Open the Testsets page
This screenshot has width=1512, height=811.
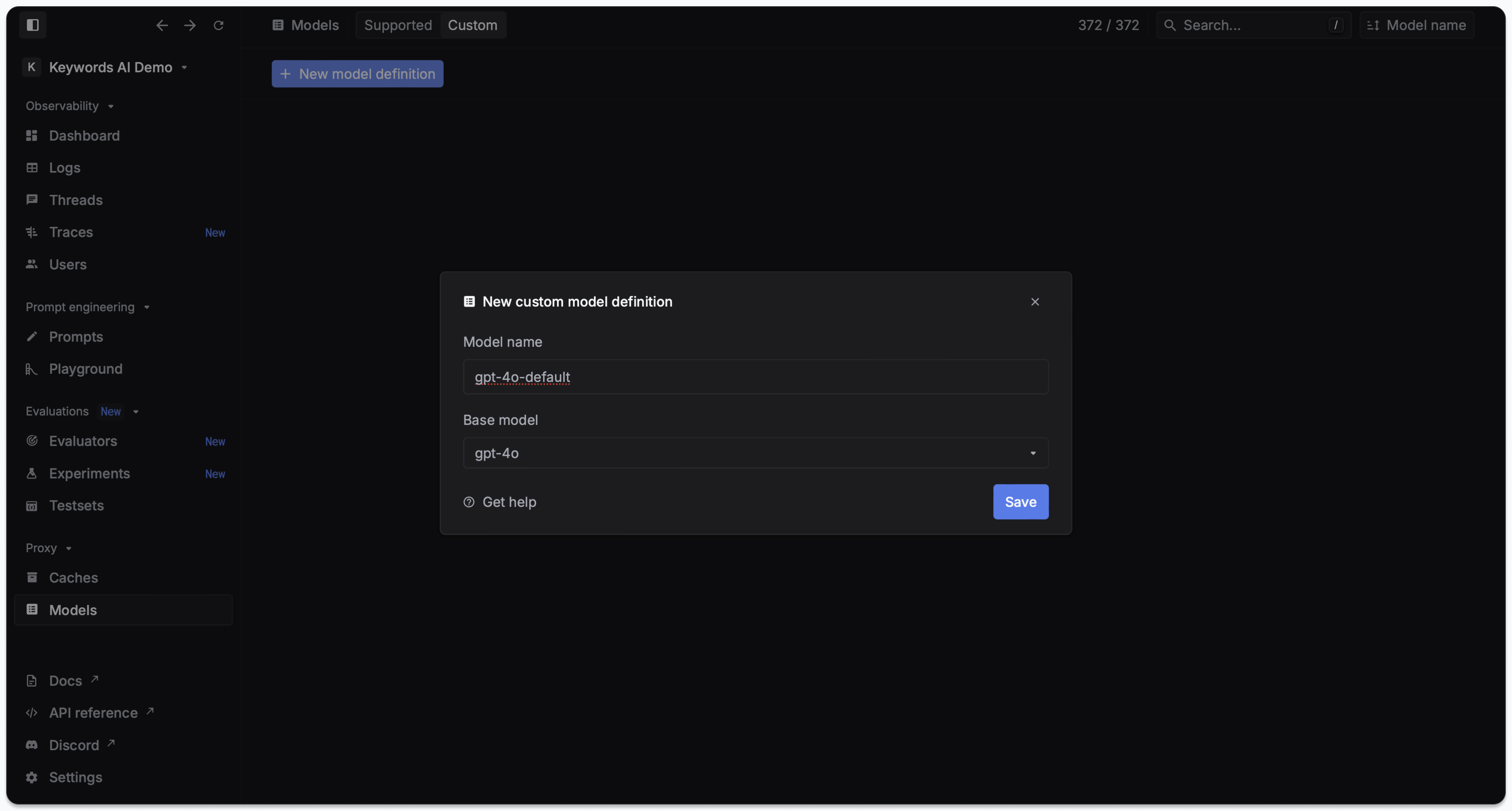(x=123, y=505)
